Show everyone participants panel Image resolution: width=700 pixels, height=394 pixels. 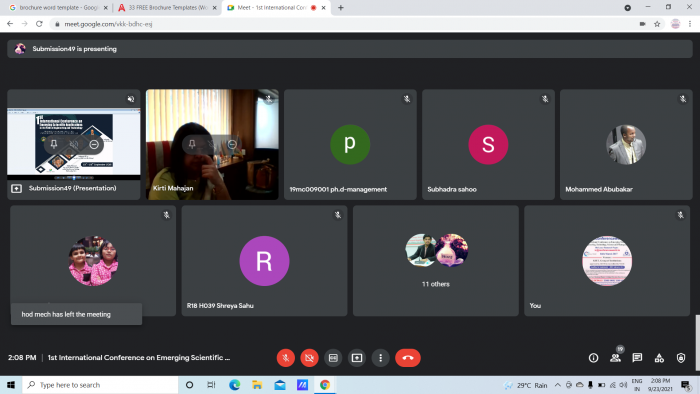click(615, 358)
